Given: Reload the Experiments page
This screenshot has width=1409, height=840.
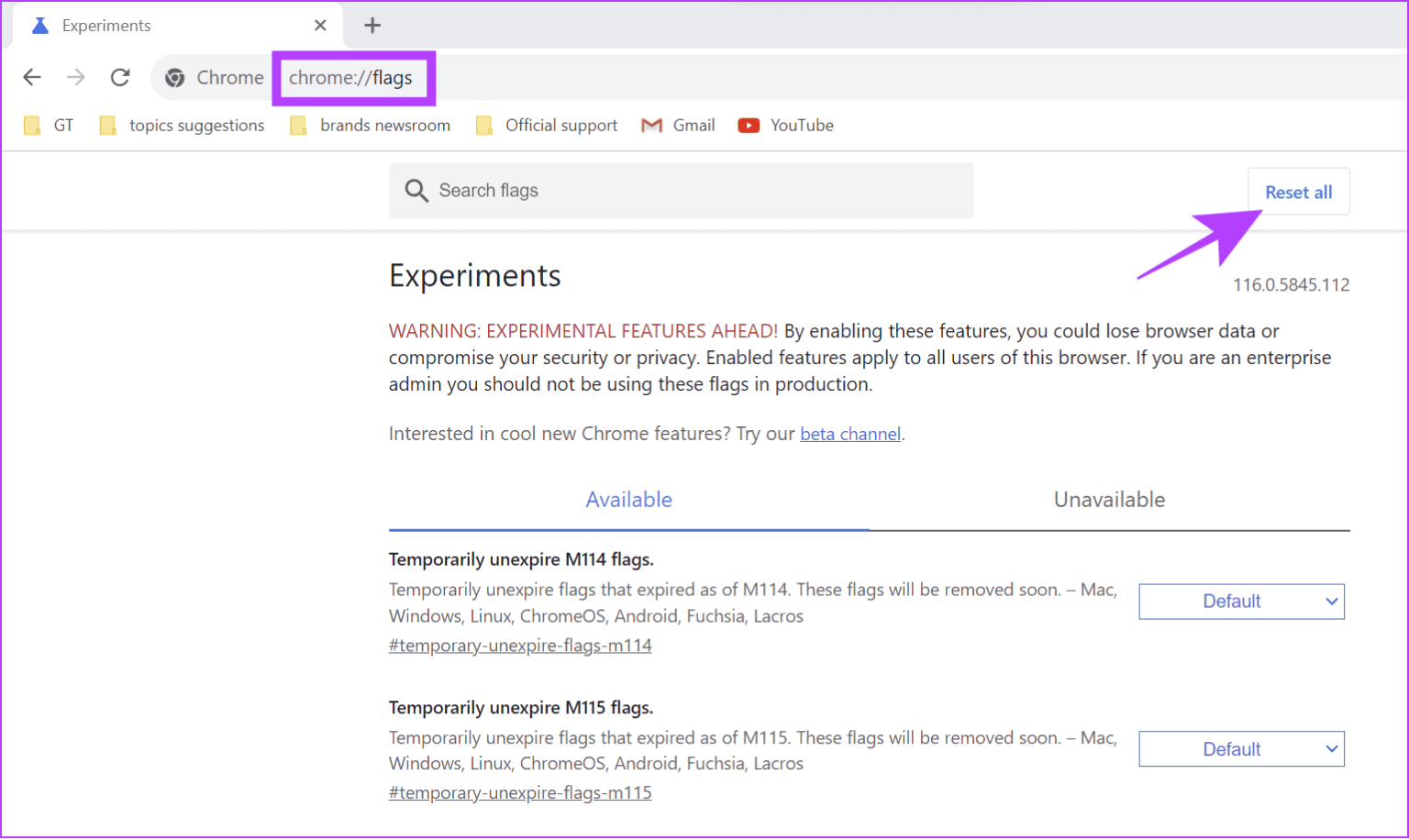Looking at the screenshot, I should click(x=120, y=77).
